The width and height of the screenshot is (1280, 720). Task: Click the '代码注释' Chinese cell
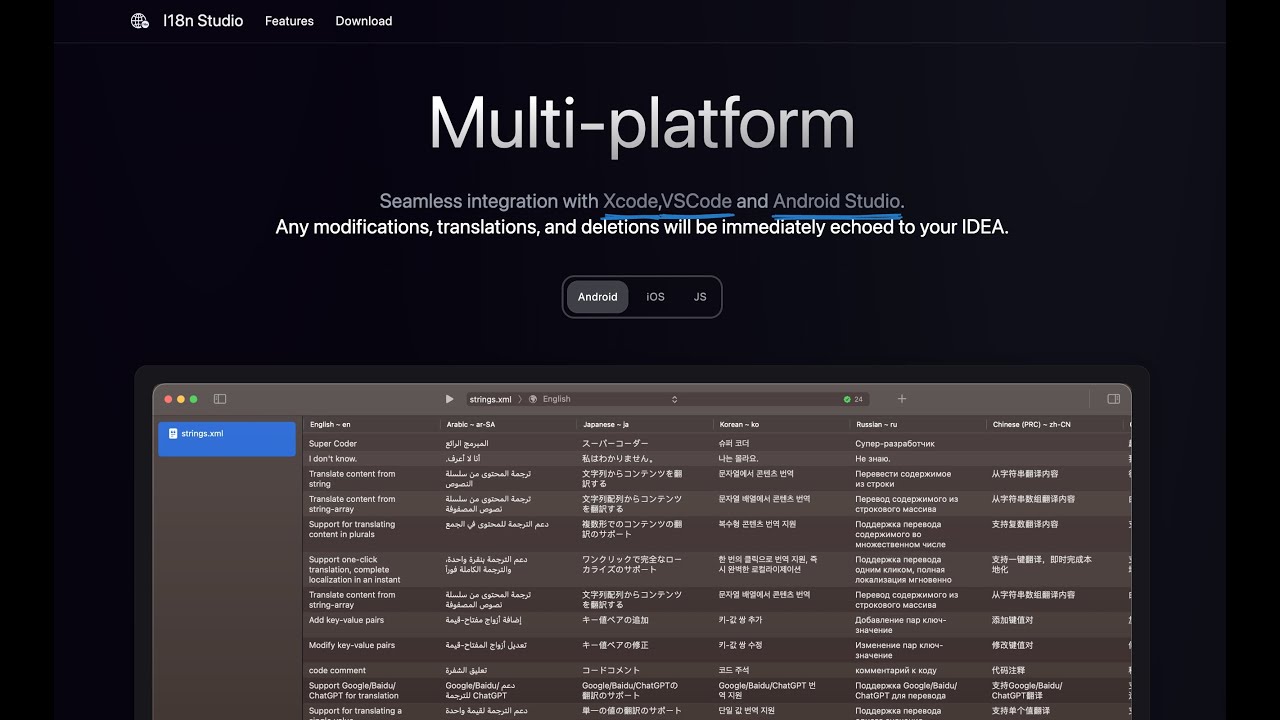pos(1008,671)
